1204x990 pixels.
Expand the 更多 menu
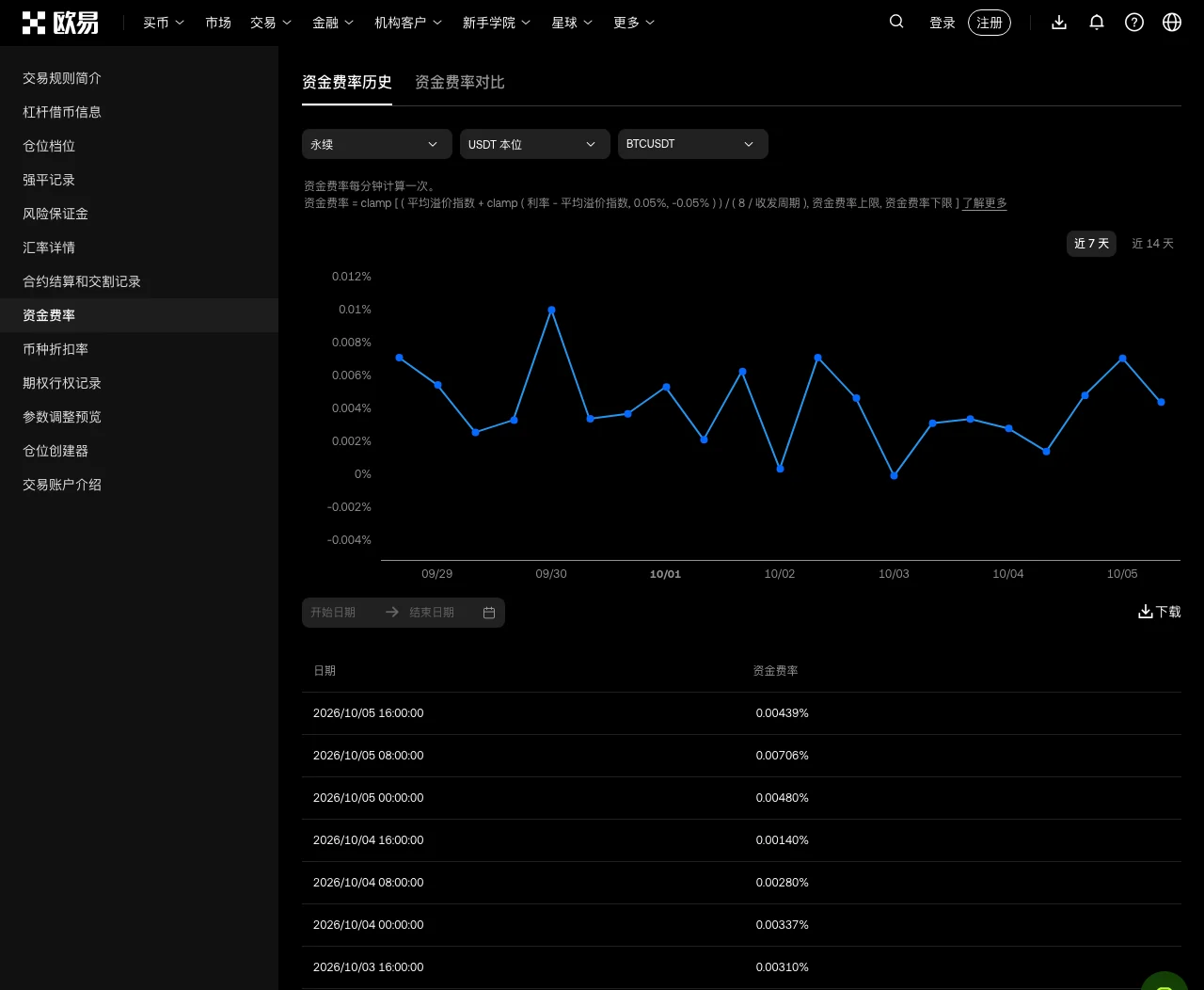(634, 23)
